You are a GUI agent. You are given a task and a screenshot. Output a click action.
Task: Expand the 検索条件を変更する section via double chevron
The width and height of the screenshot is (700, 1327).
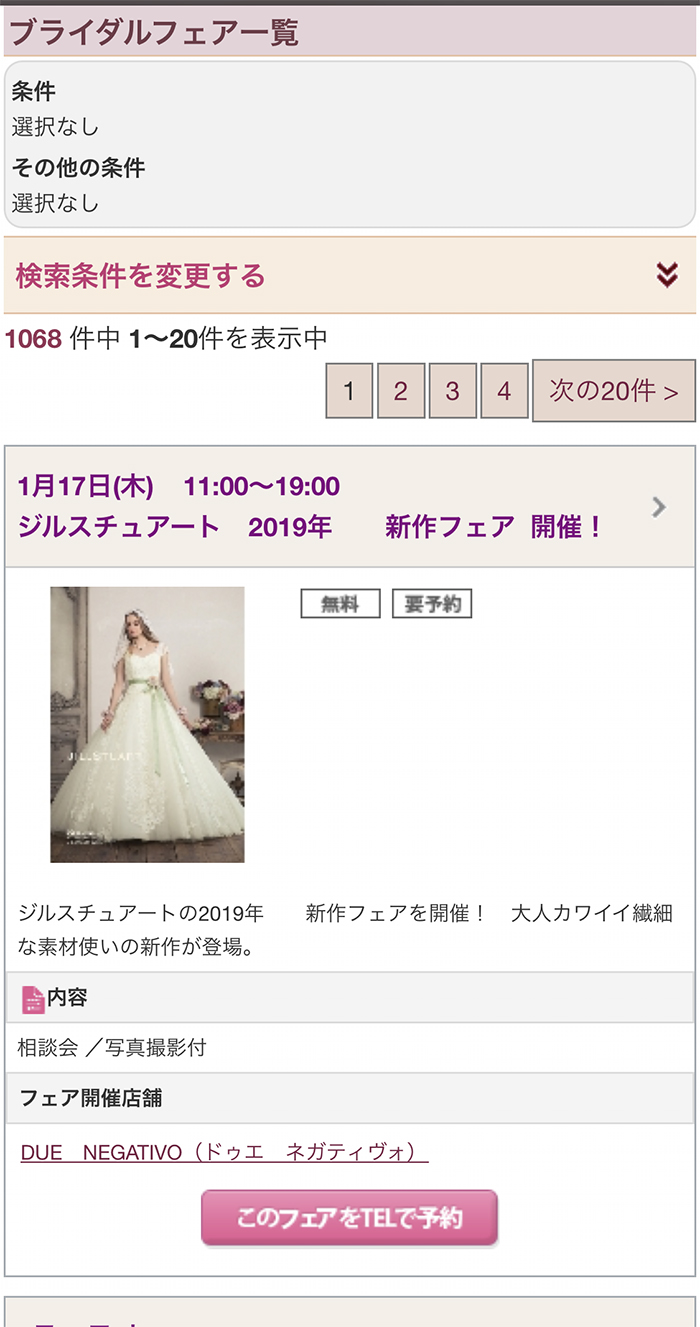[667, 274]
